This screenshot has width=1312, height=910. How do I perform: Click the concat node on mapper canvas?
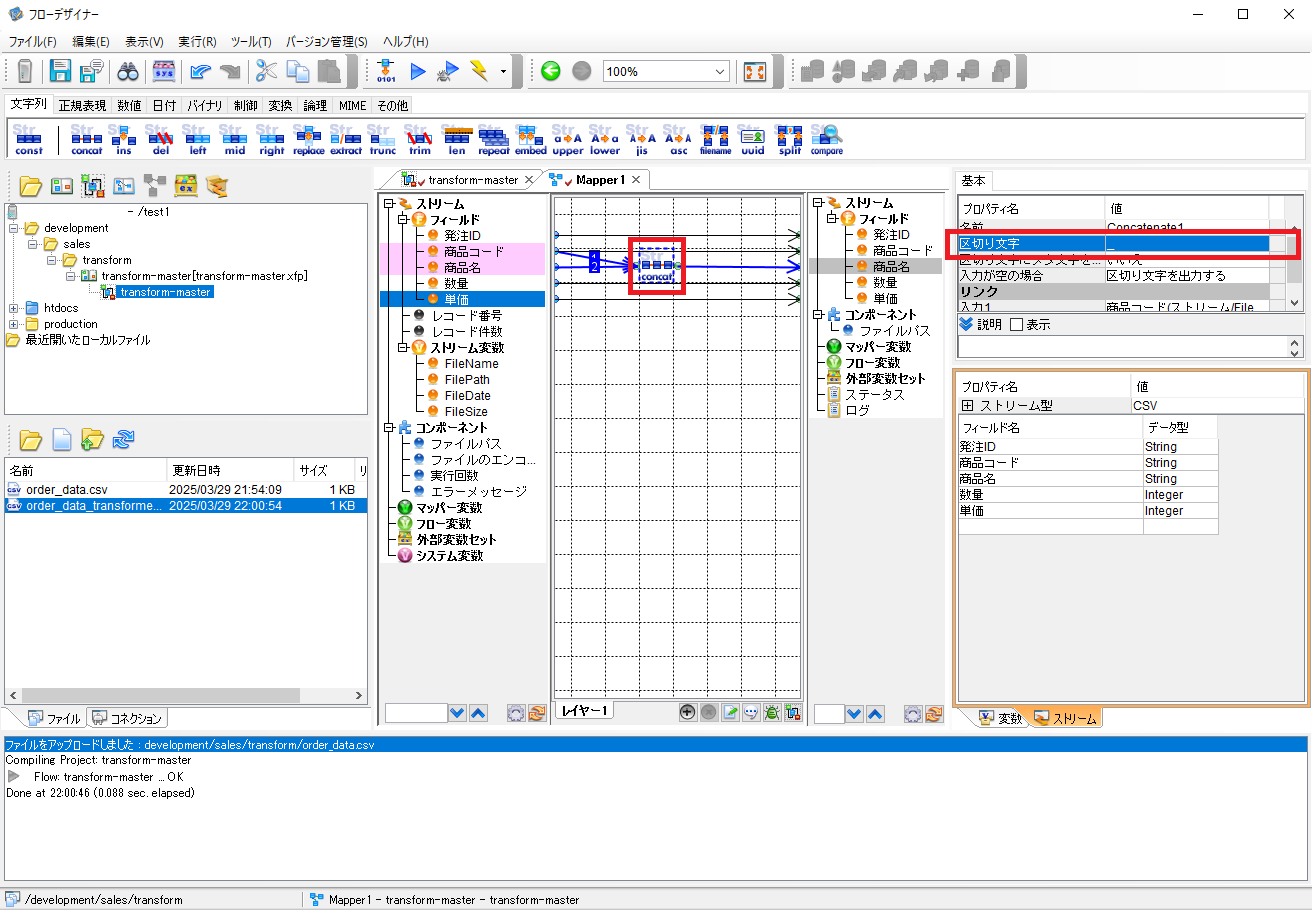[656, 266]
